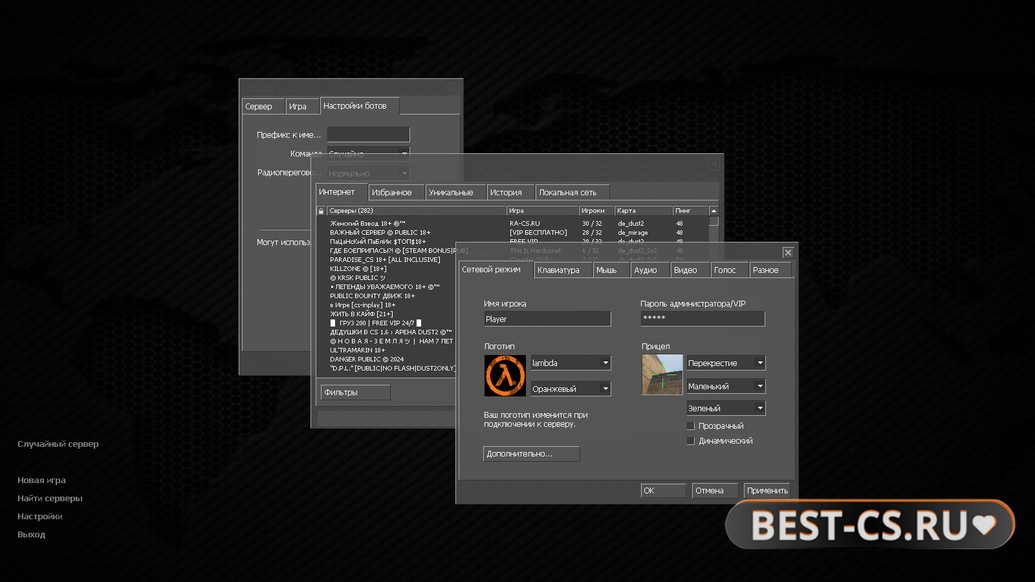The height and width of the screenshot is (582, 1035).
Task: Click the lock column header icon
Action: click(321, 211)
